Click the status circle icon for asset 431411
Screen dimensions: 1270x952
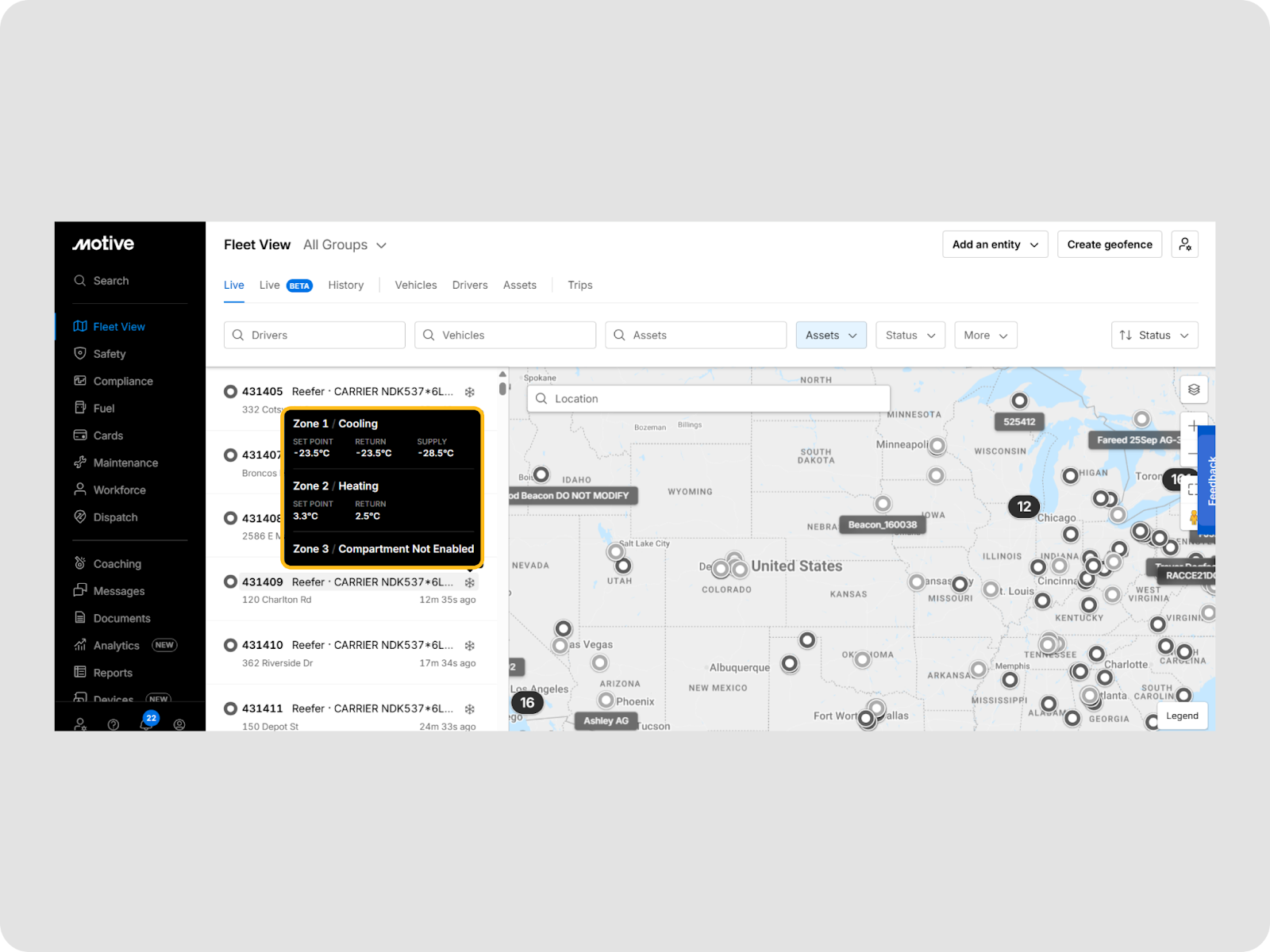coord(230,708)
